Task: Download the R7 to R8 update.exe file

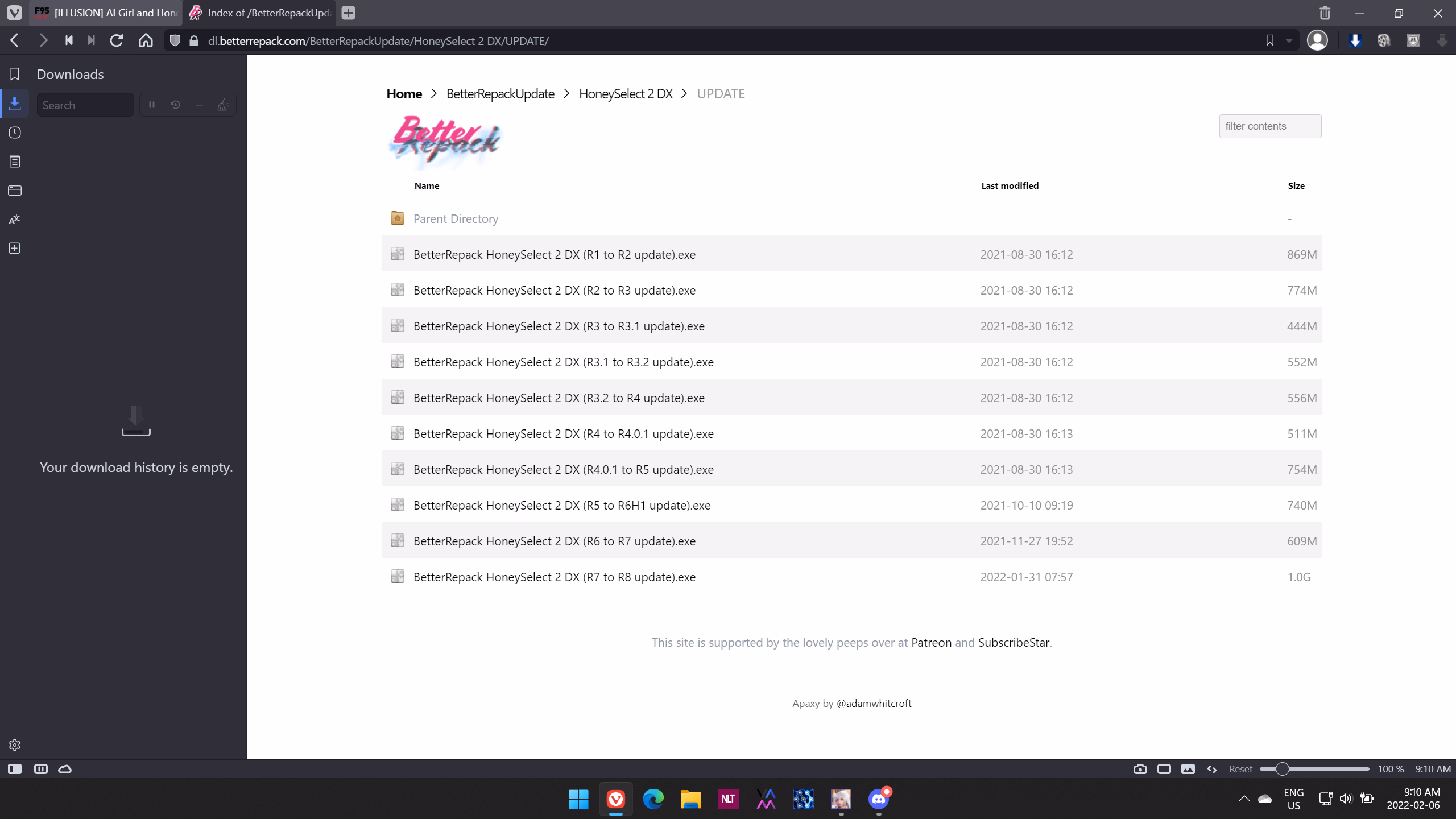Action: (x=554, y=577)
